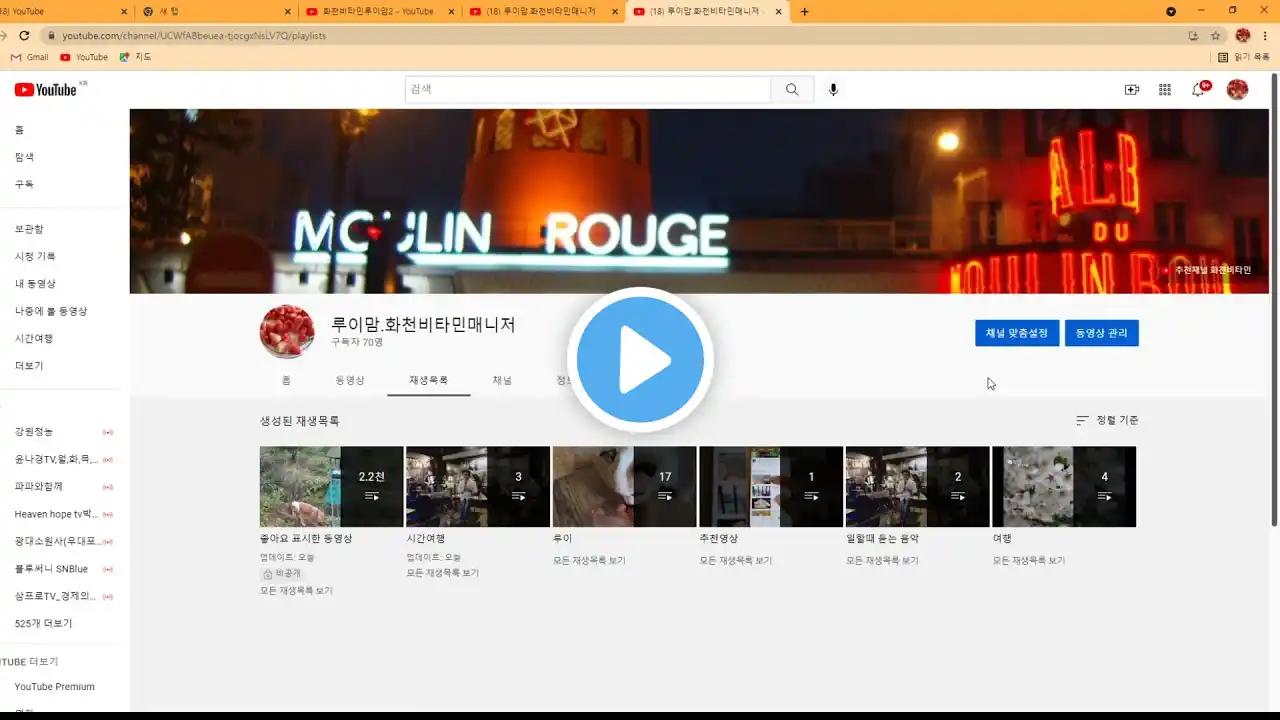Open the 추천영상 playlist thumbnail
Screen dimensions: 1280x720
coord(771,487)
